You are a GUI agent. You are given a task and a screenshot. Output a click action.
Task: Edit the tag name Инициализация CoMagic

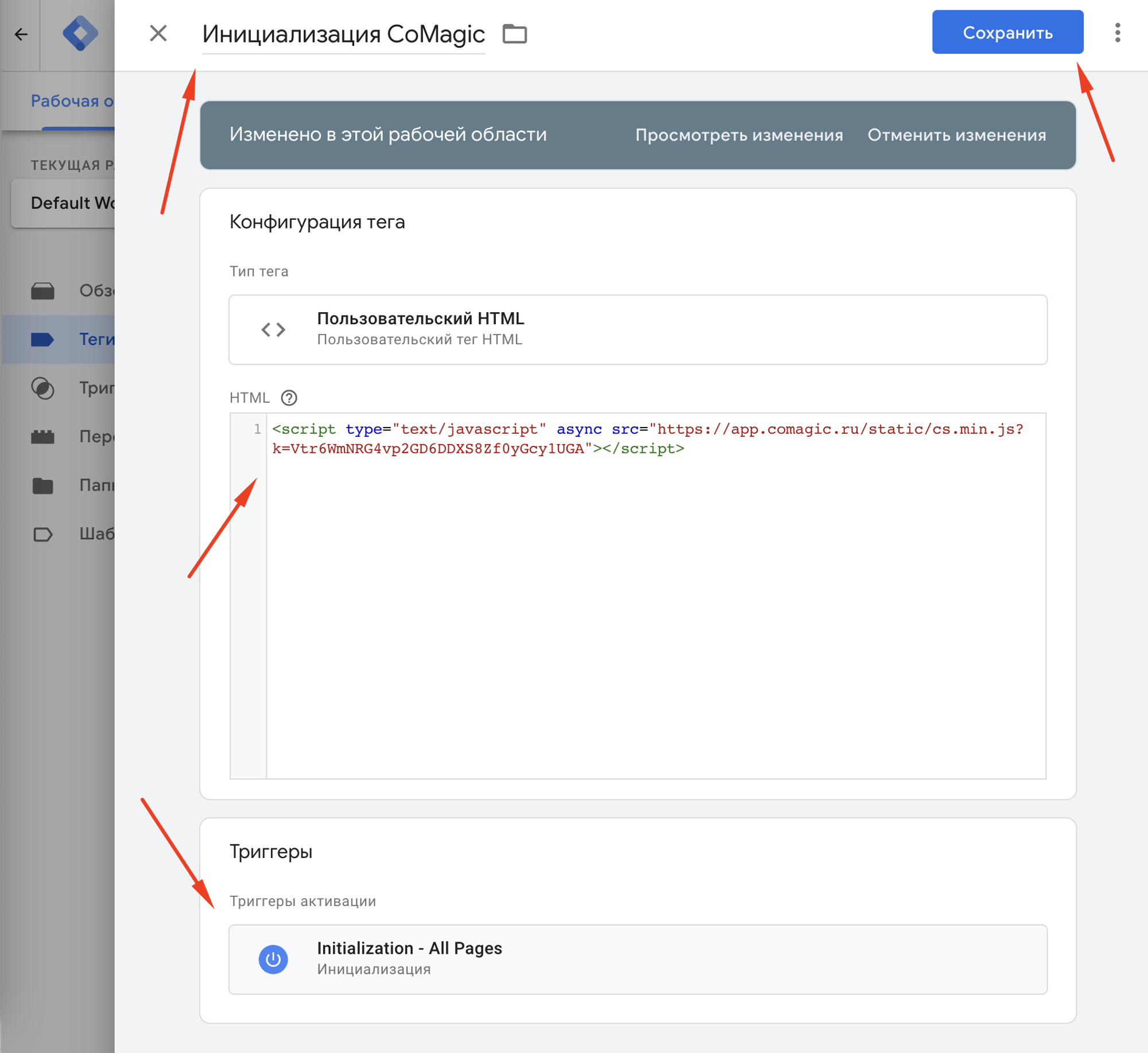pos(343,34)
